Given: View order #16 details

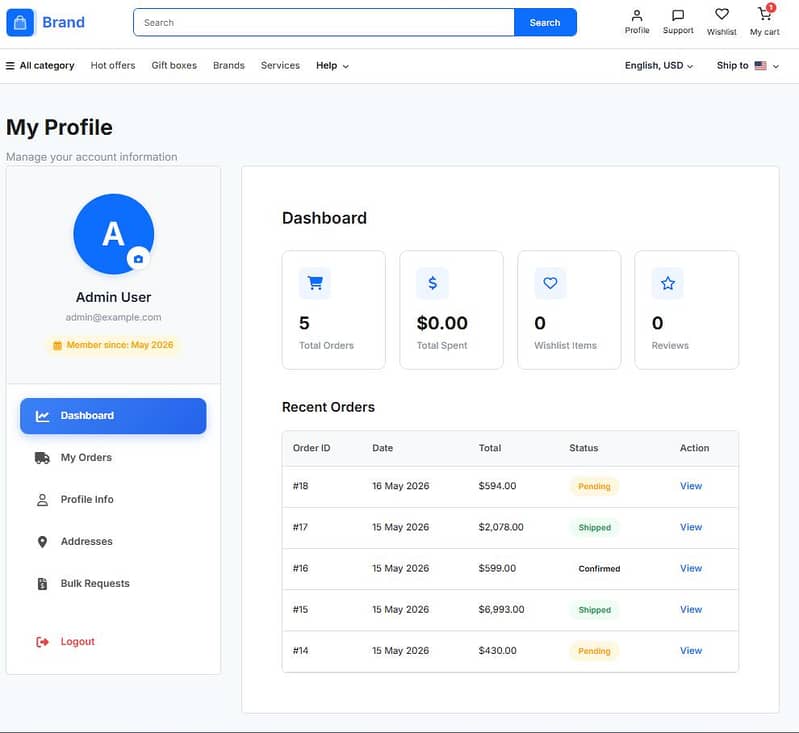Looking at the screenshot, I should (691, 568).
